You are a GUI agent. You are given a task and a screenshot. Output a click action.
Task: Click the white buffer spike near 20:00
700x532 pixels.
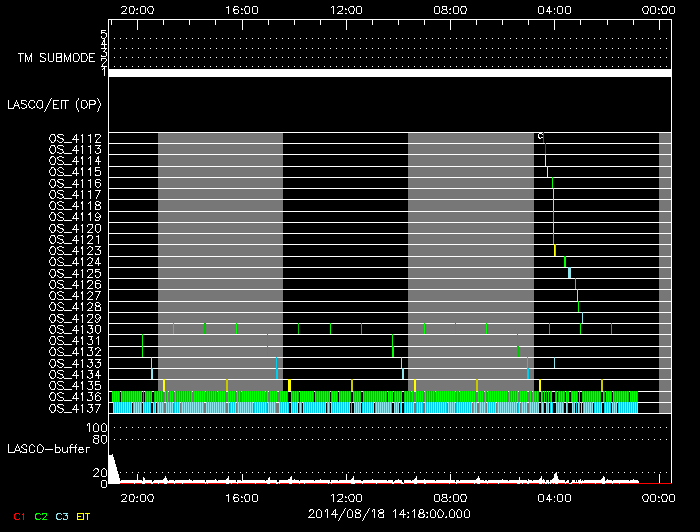pyautogui.click(x=113, y=468)
